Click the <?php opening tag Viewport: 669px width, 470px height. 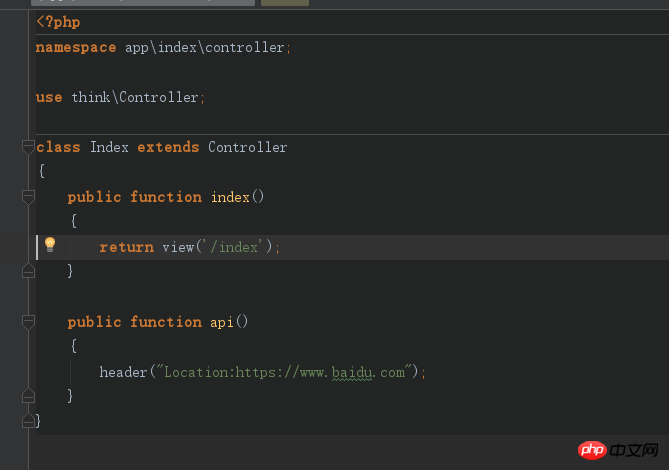[58, 22]
